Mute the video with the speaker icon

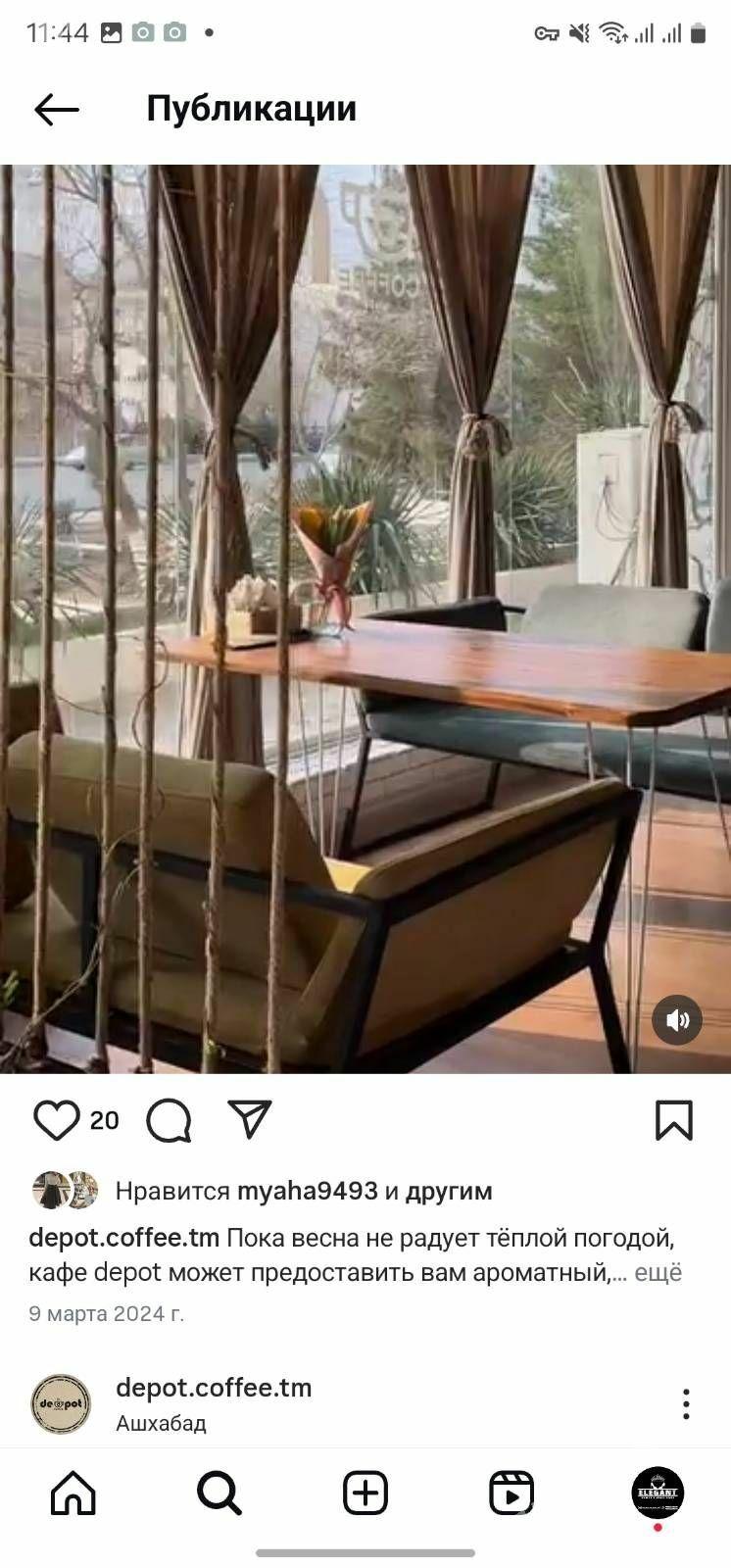(677, 1020)
